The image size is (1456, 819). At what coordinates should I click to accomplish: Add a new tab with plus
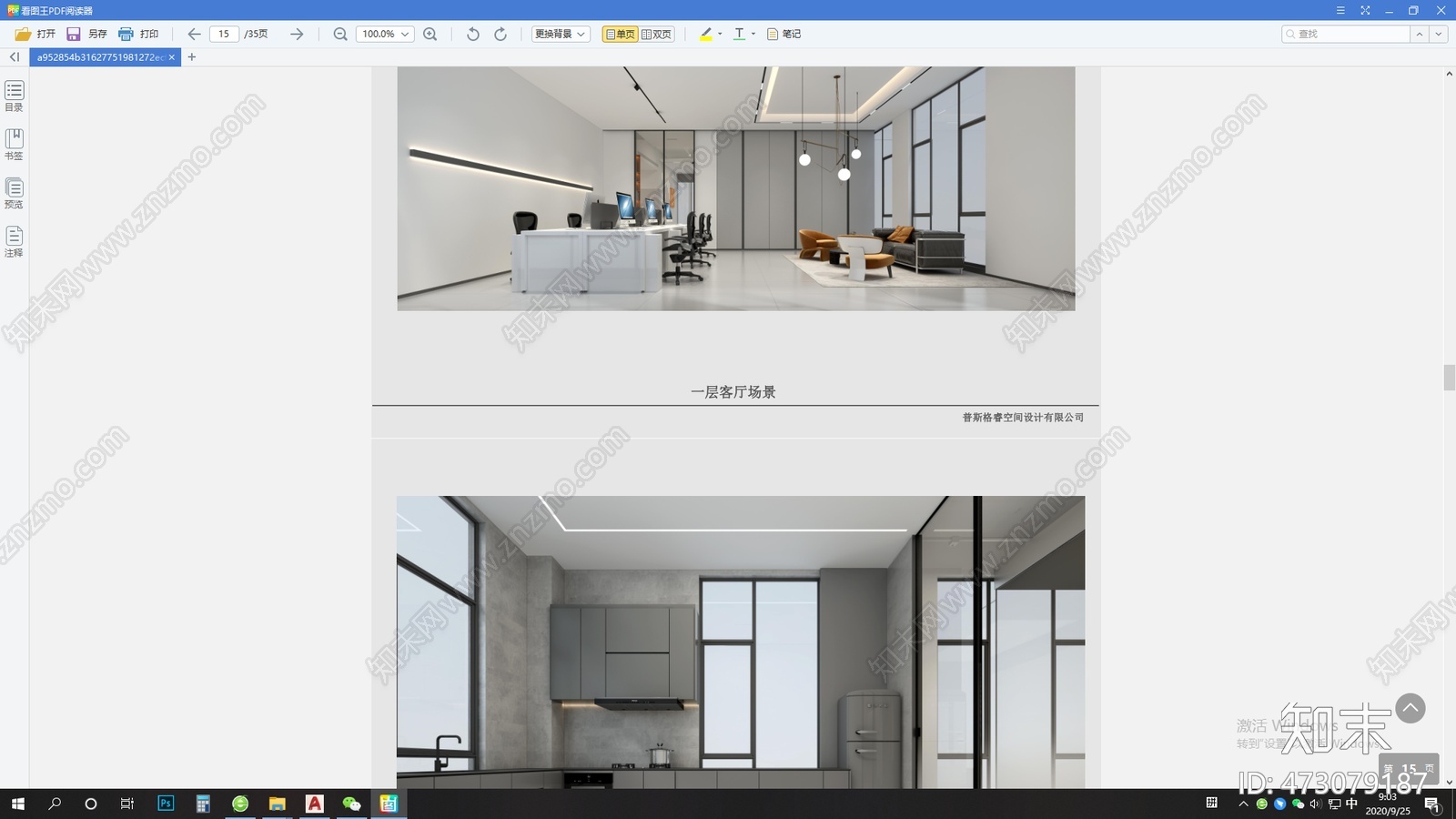[191, 56]
